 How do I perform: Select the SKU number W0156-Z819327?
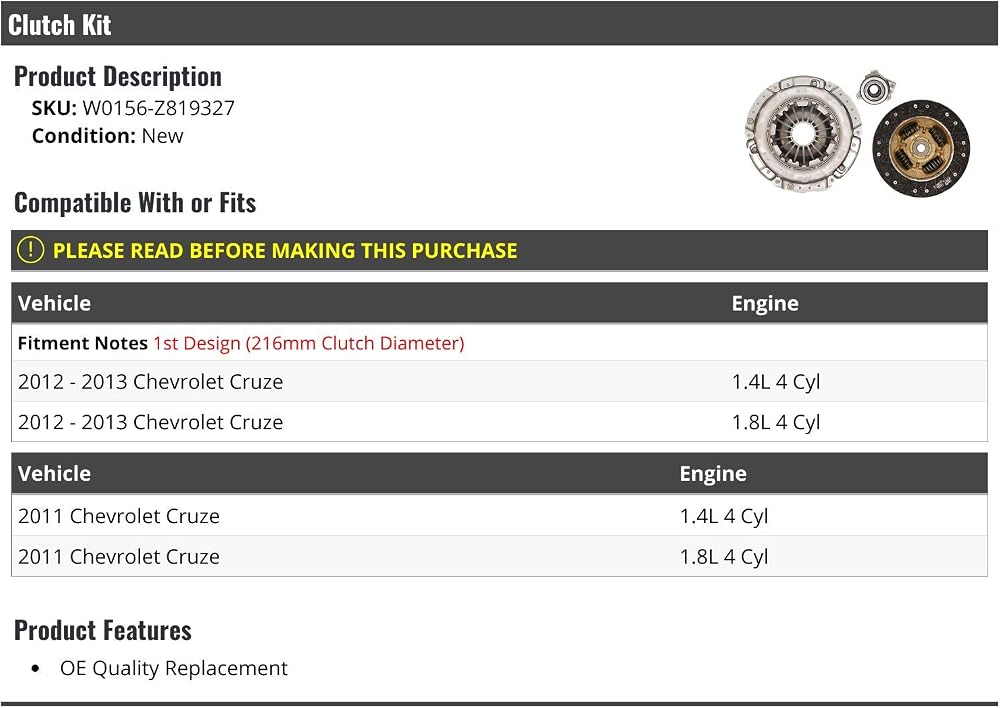pyautogui.click(x=158, y=108)
